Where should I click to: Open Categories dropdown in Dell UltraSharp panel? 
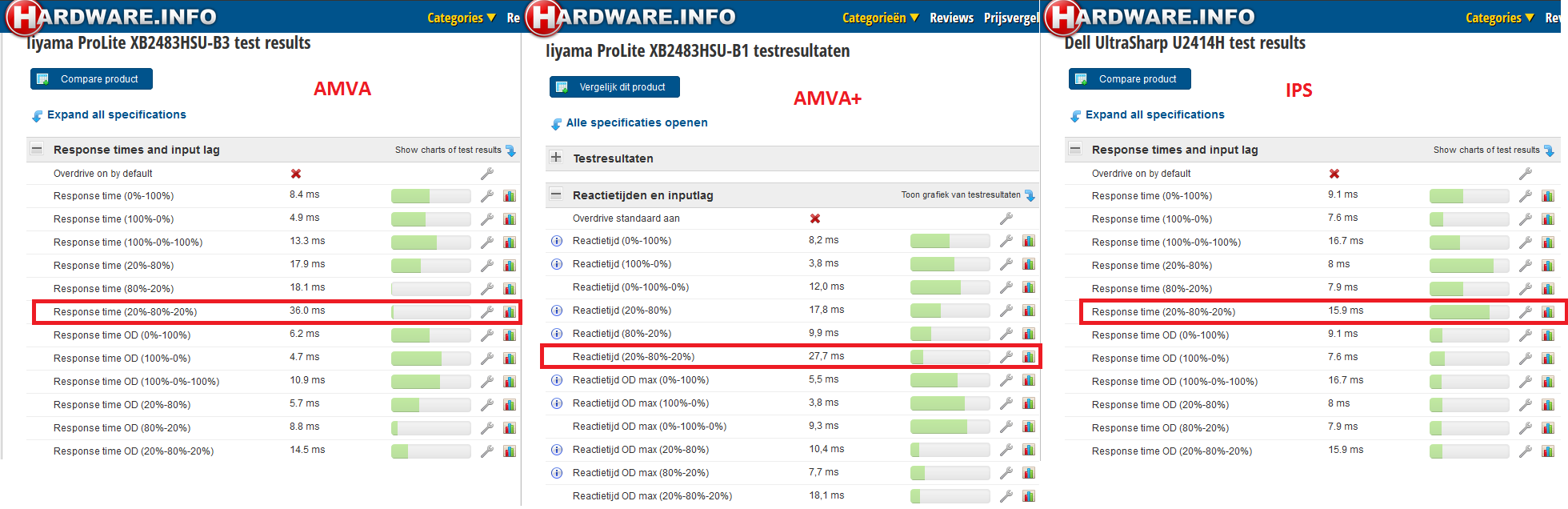[x=1500, y=18]
